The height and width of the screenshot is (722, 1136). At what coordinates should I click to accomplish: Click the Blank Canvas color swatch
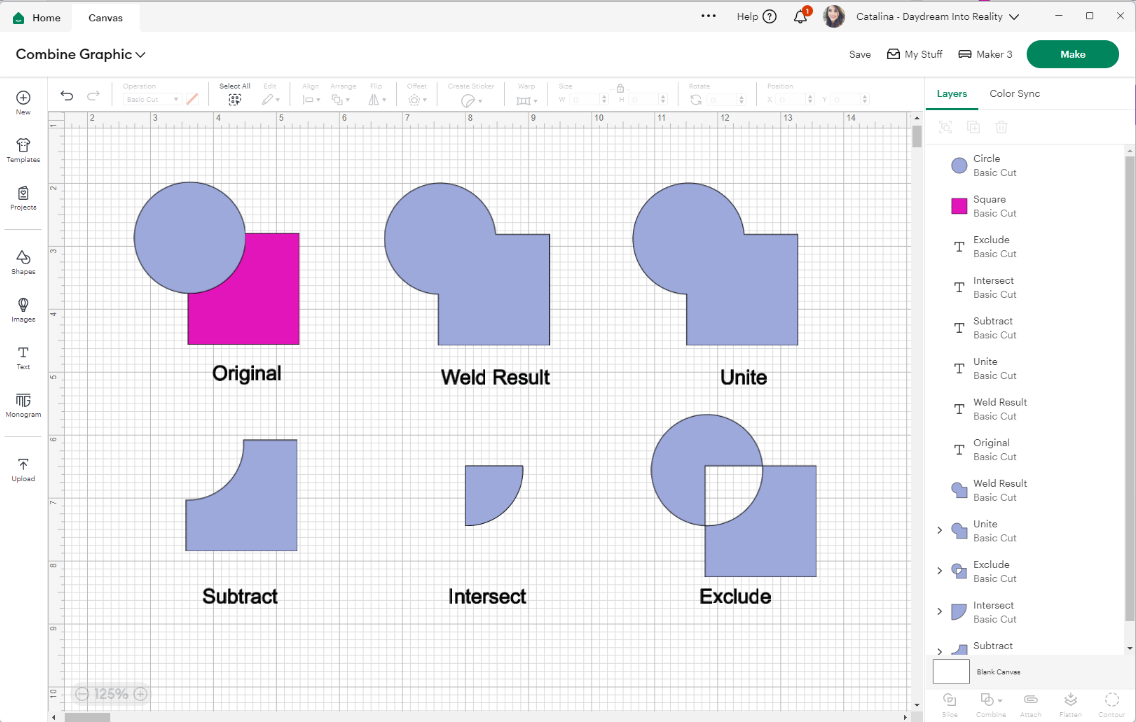[x=951, y=671]
